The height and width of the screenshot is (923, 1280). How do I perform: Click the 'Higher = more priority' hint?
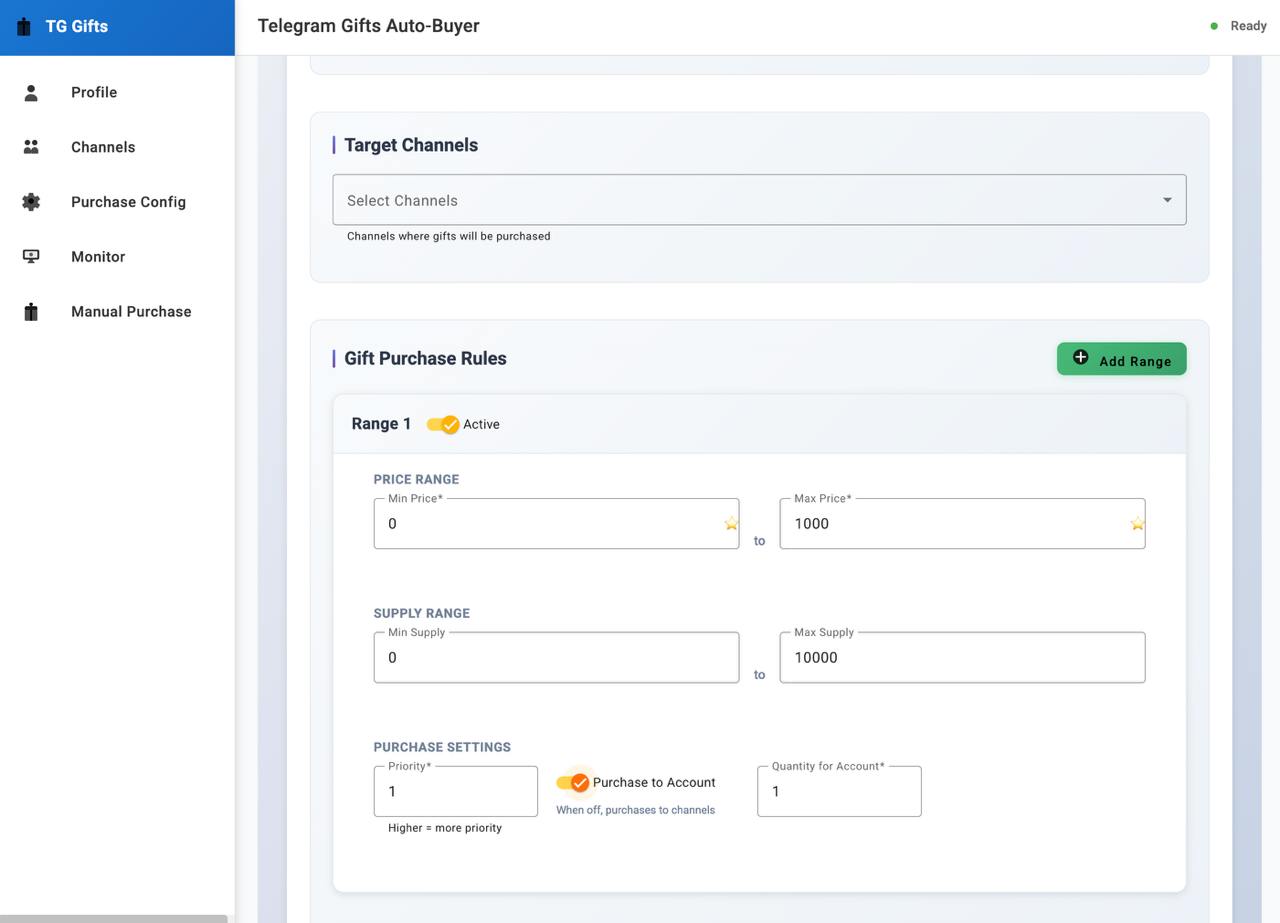click(445, 828)
